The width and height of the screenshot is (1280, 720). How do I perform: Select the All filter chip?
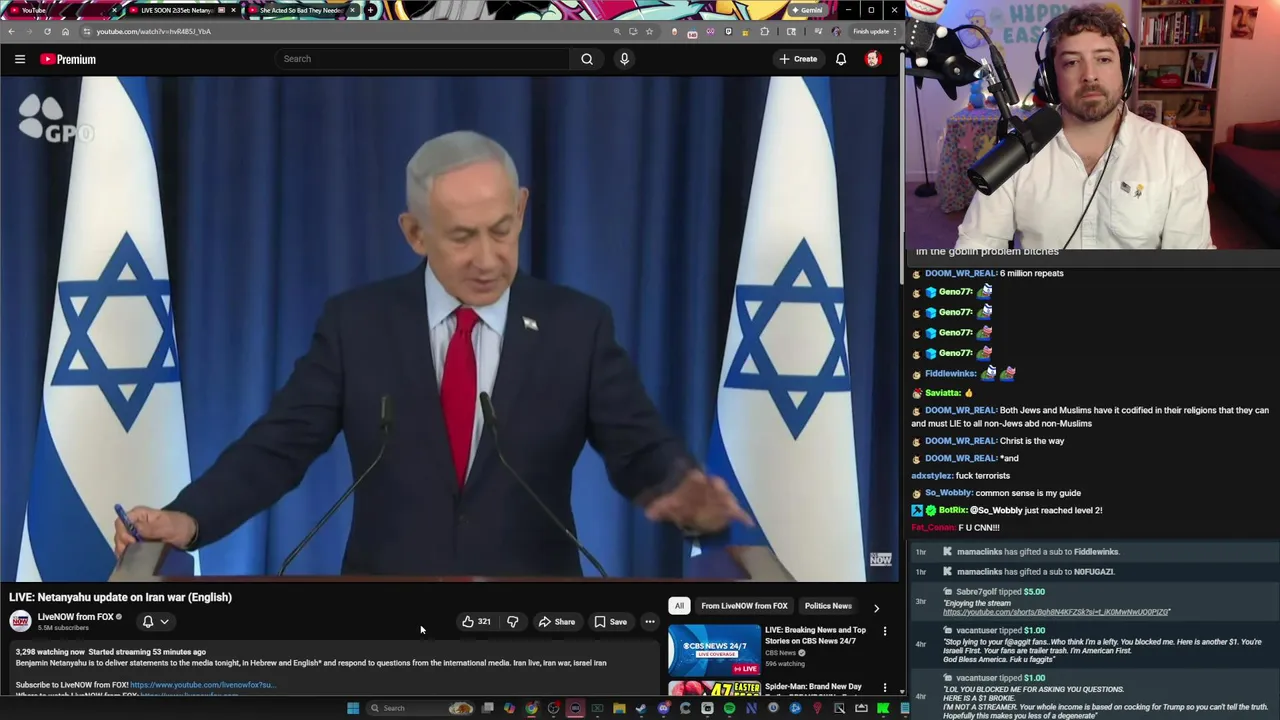click(679, 606)
